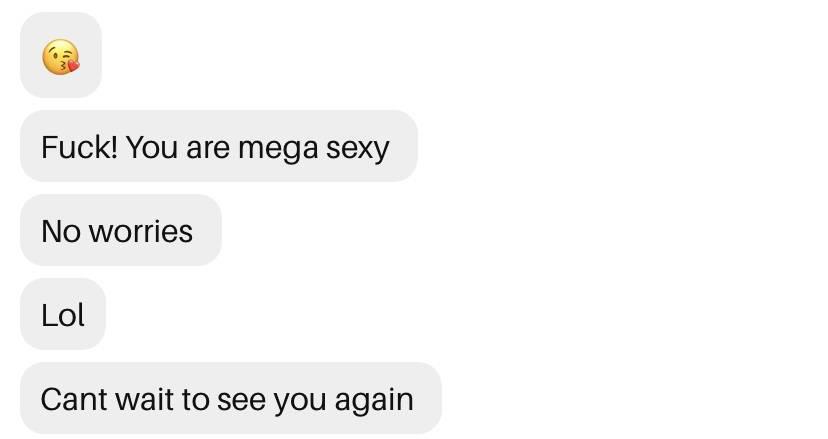
Task: Select the 'No worries' message bubble
Action: pyautogui.click(x=121, y=230)
